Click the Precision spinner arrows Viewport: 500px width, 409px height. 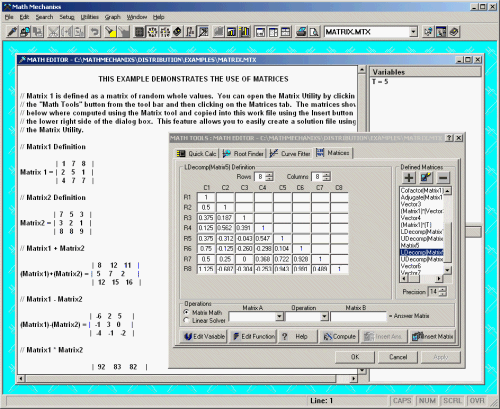442,292
